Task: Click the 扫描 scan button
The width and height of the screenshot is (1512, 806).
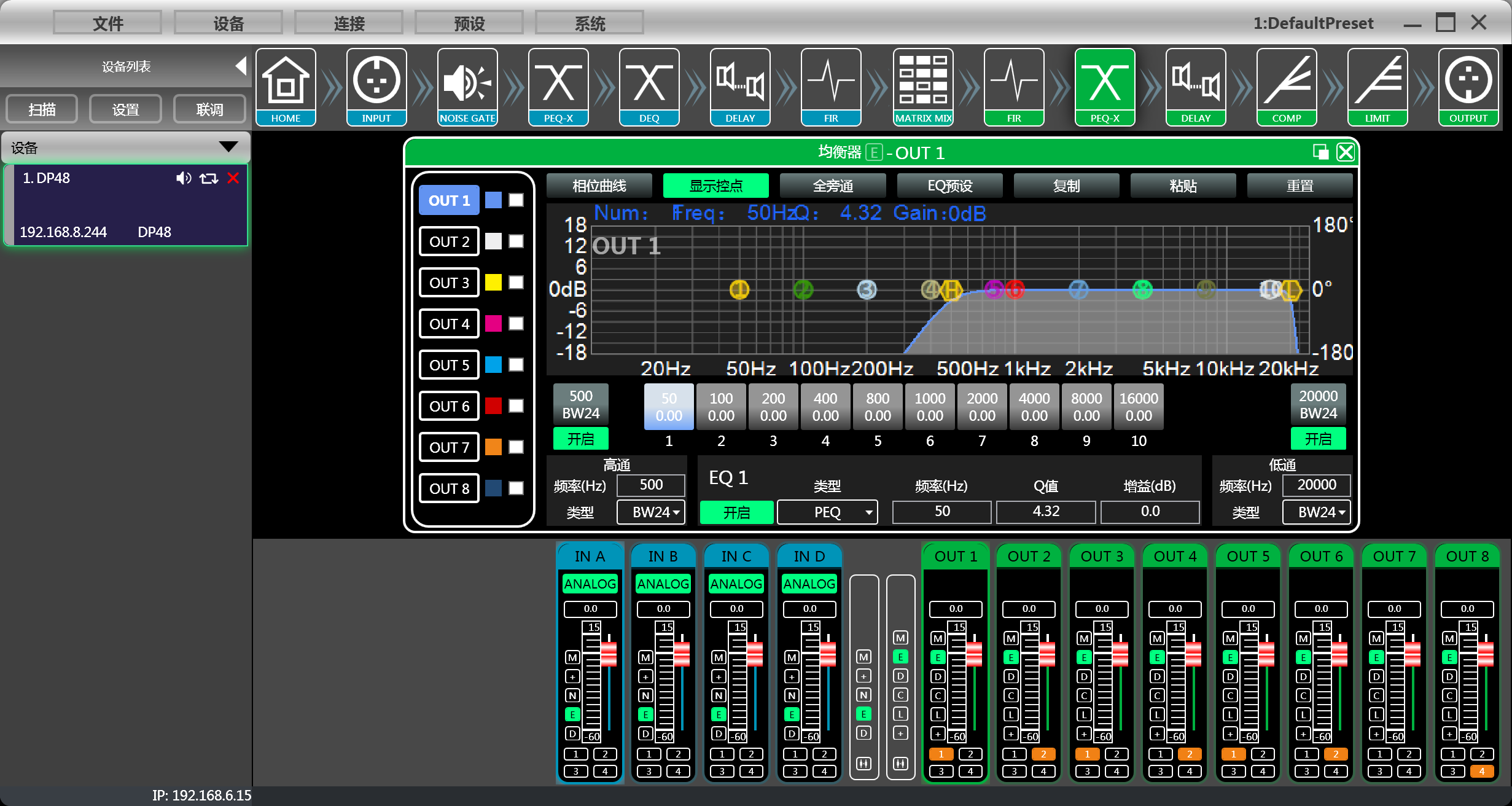Action: [x=42, y=109]
